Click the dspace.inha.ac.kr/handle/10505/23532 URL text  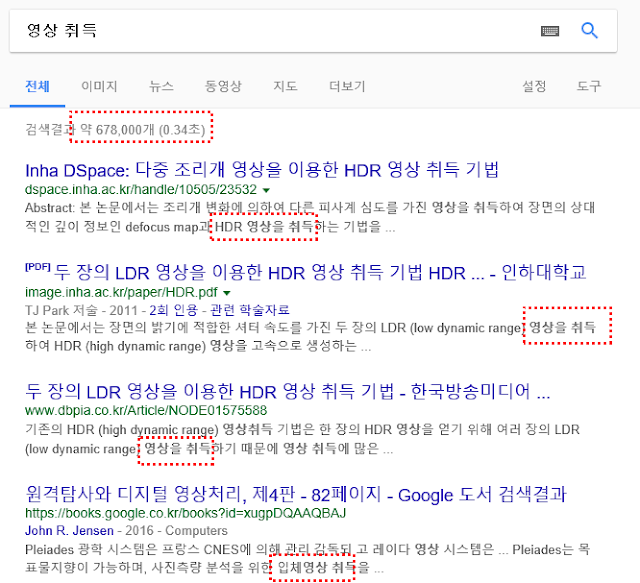(141, 190)
